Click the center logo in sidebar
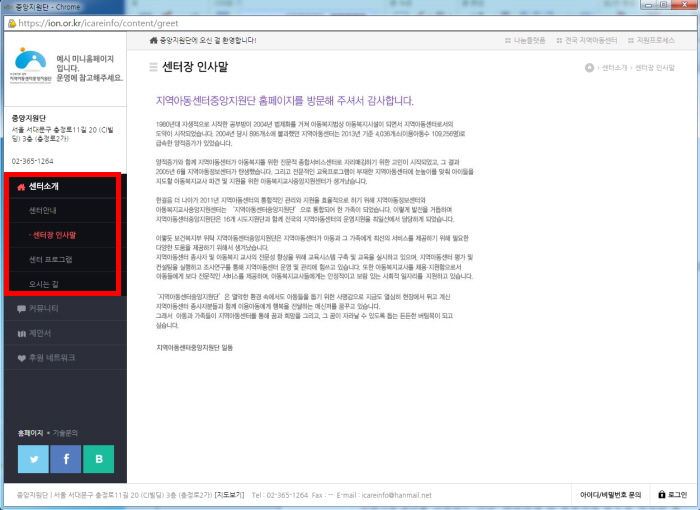The height and width of the screenshot is (510, 700). click(30, 65)
